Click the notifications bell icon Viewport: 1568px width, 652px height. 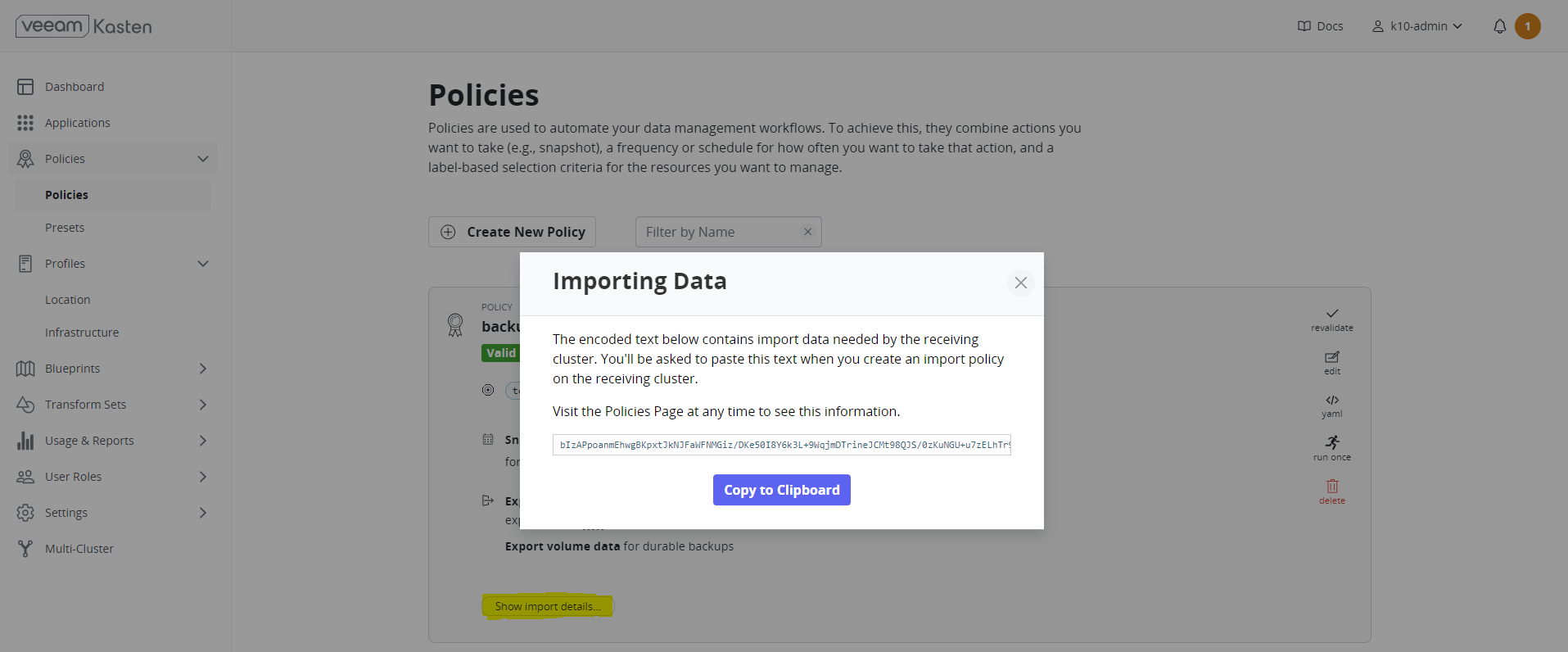1499,26
